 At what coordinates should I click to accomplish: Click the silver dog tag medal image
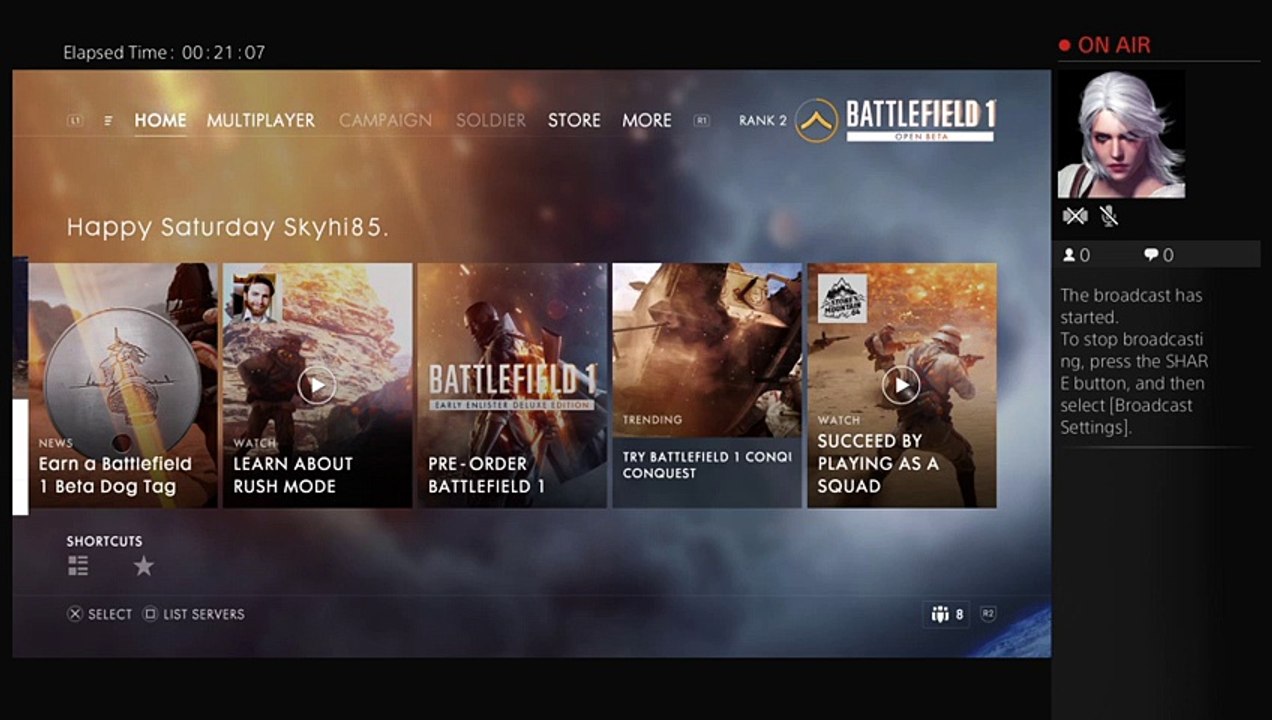point(122,383)
